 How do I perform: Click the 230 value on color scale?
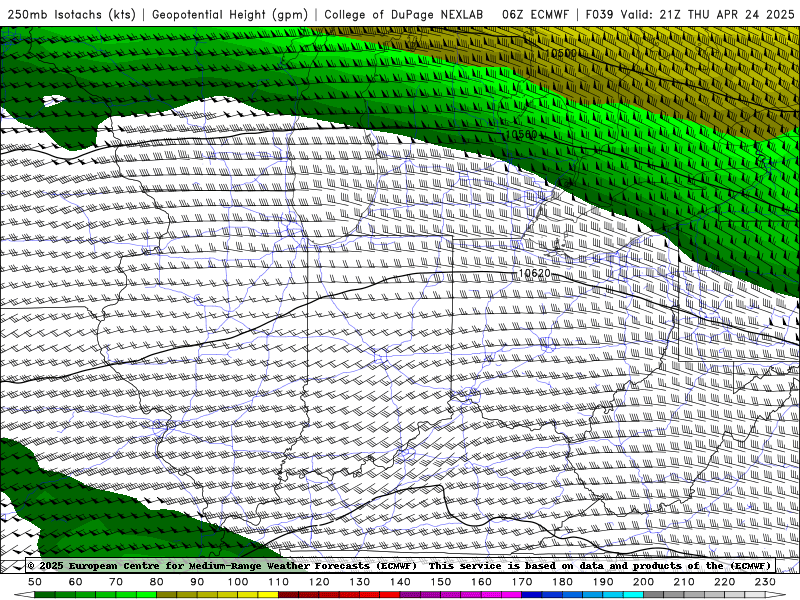click(765, 582)
